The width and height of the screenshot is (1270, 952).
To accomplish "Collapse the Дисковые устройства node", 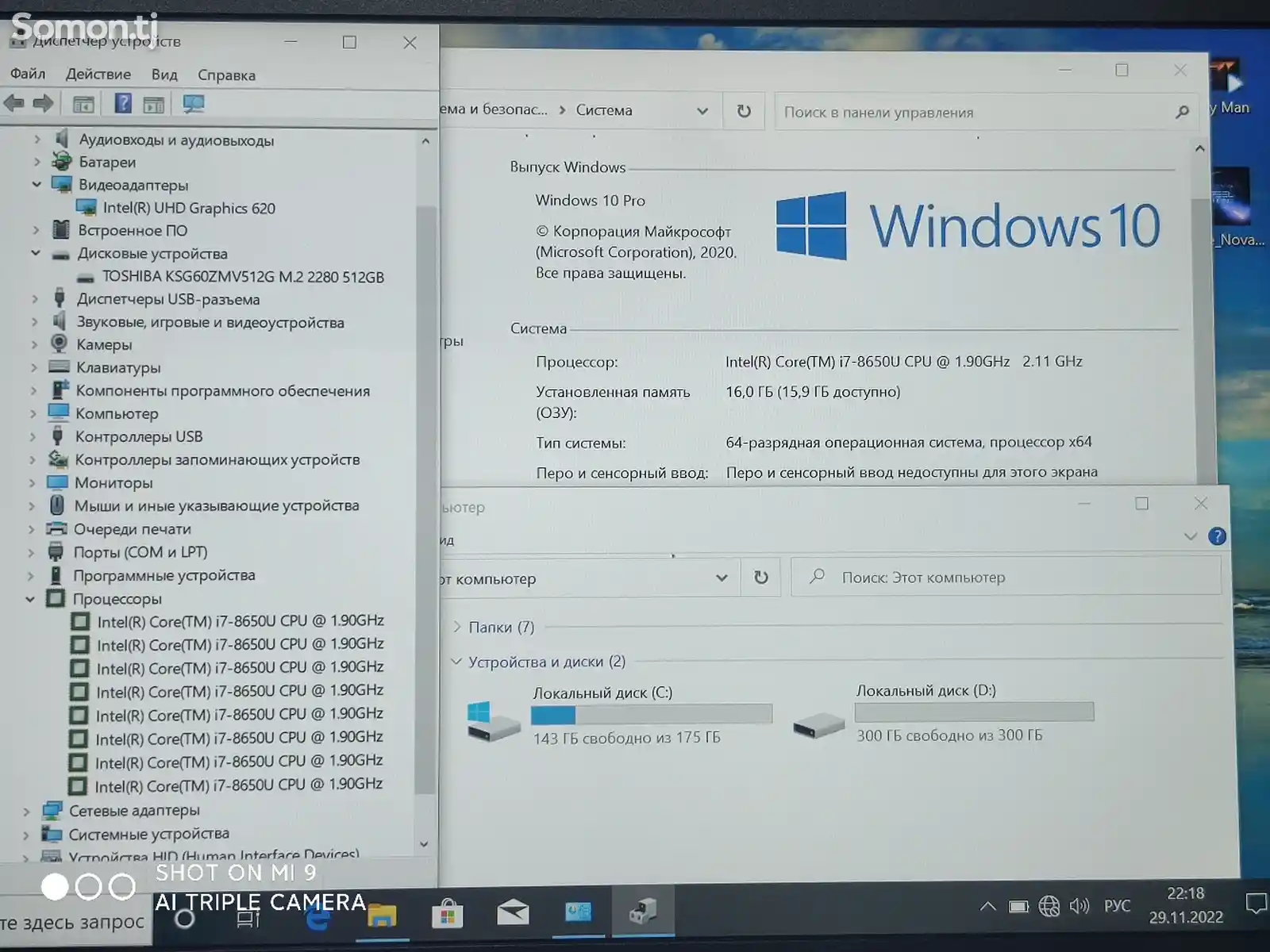I will [x=36, y=253].
